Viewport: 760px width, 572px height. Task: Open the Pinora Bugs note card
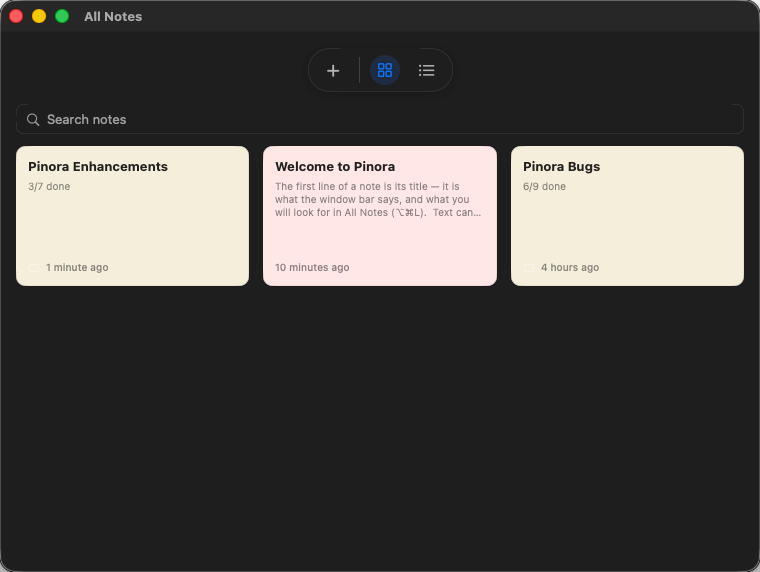point(627,216)
